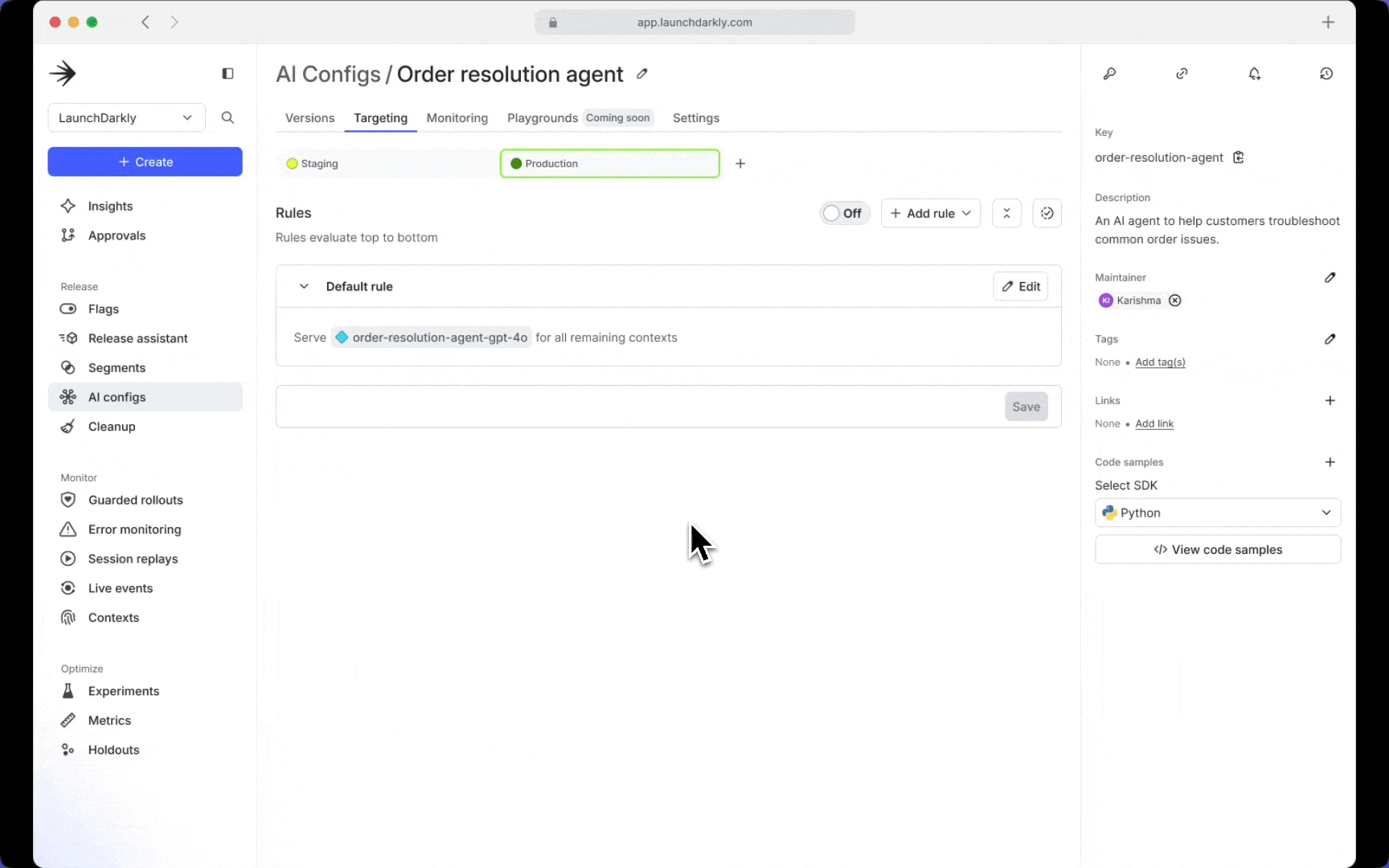Click the link icon in right panel
Screen dimensions: 1389x868
point(1182,74)
